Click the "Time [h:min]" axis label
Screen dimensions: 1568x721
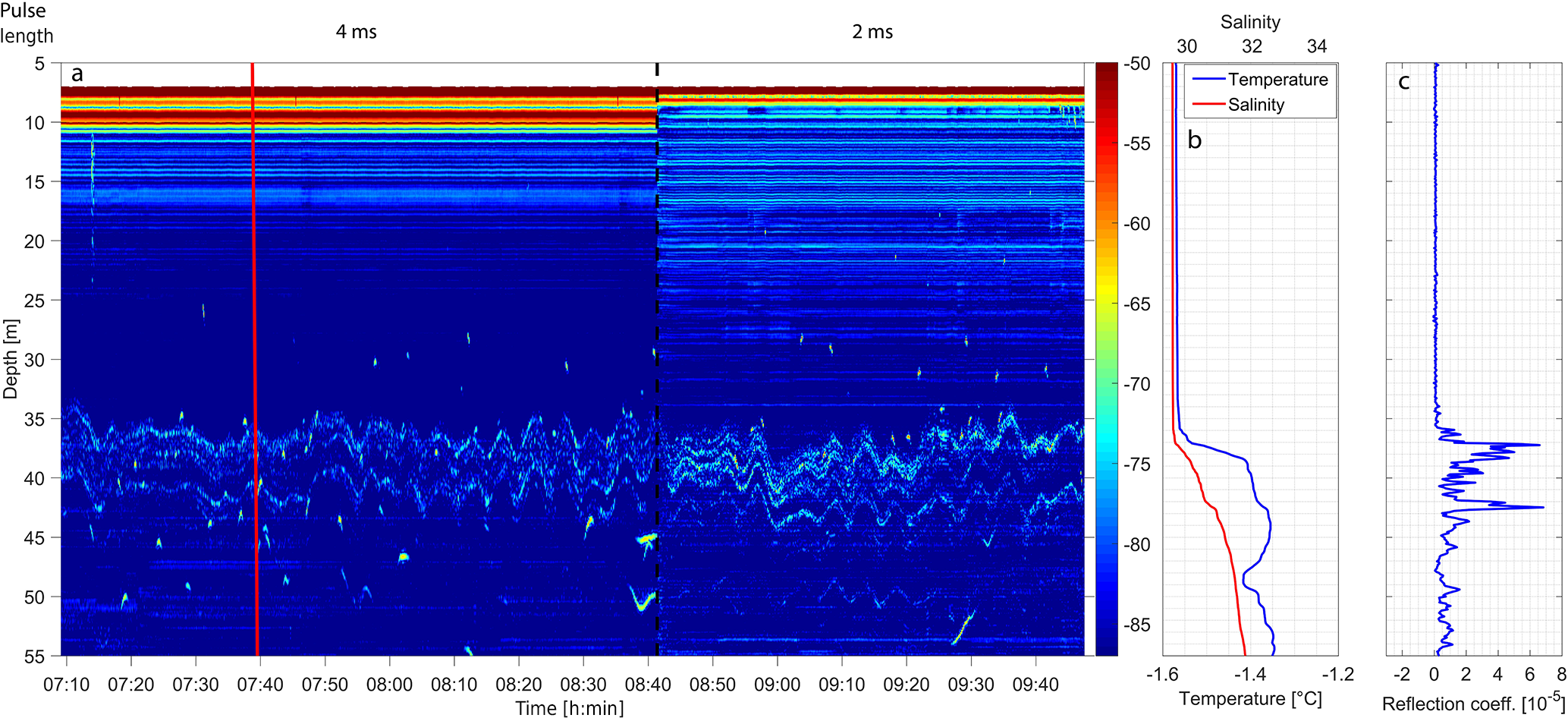pyautogui.click(x=570, y=708)
